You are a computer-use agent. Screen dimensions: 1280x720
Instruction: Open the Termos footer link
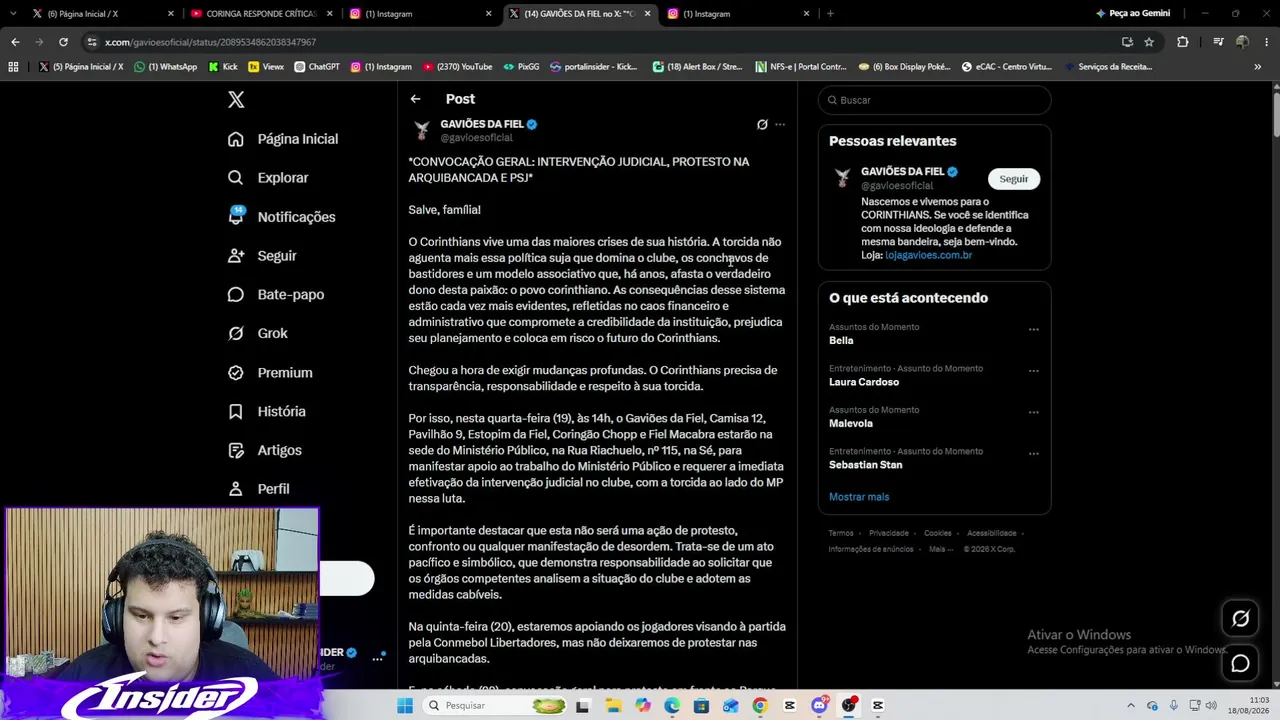[x=841, y=533]
